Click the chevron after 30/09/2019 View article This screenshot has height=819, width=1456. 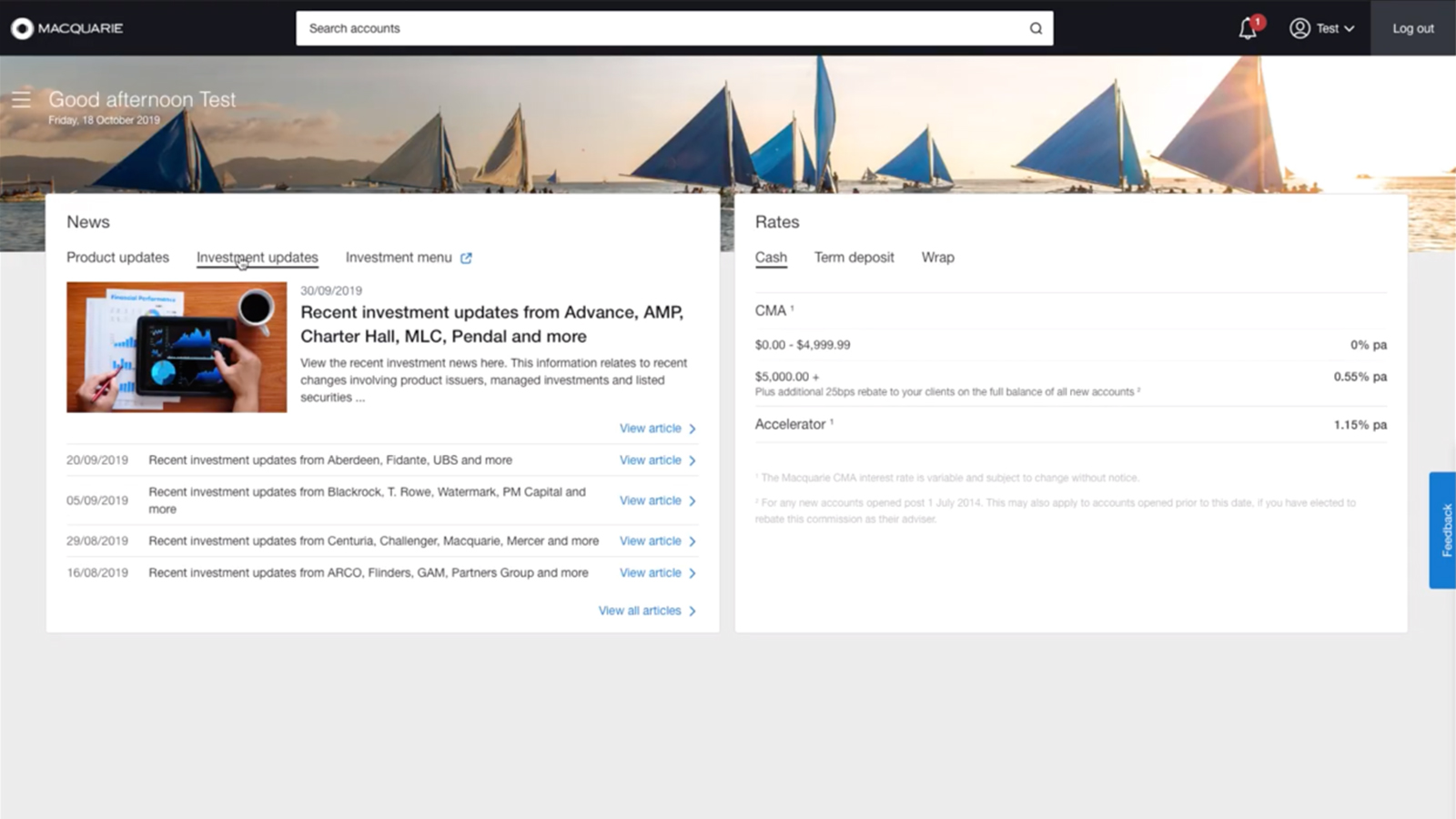(693, 429)
